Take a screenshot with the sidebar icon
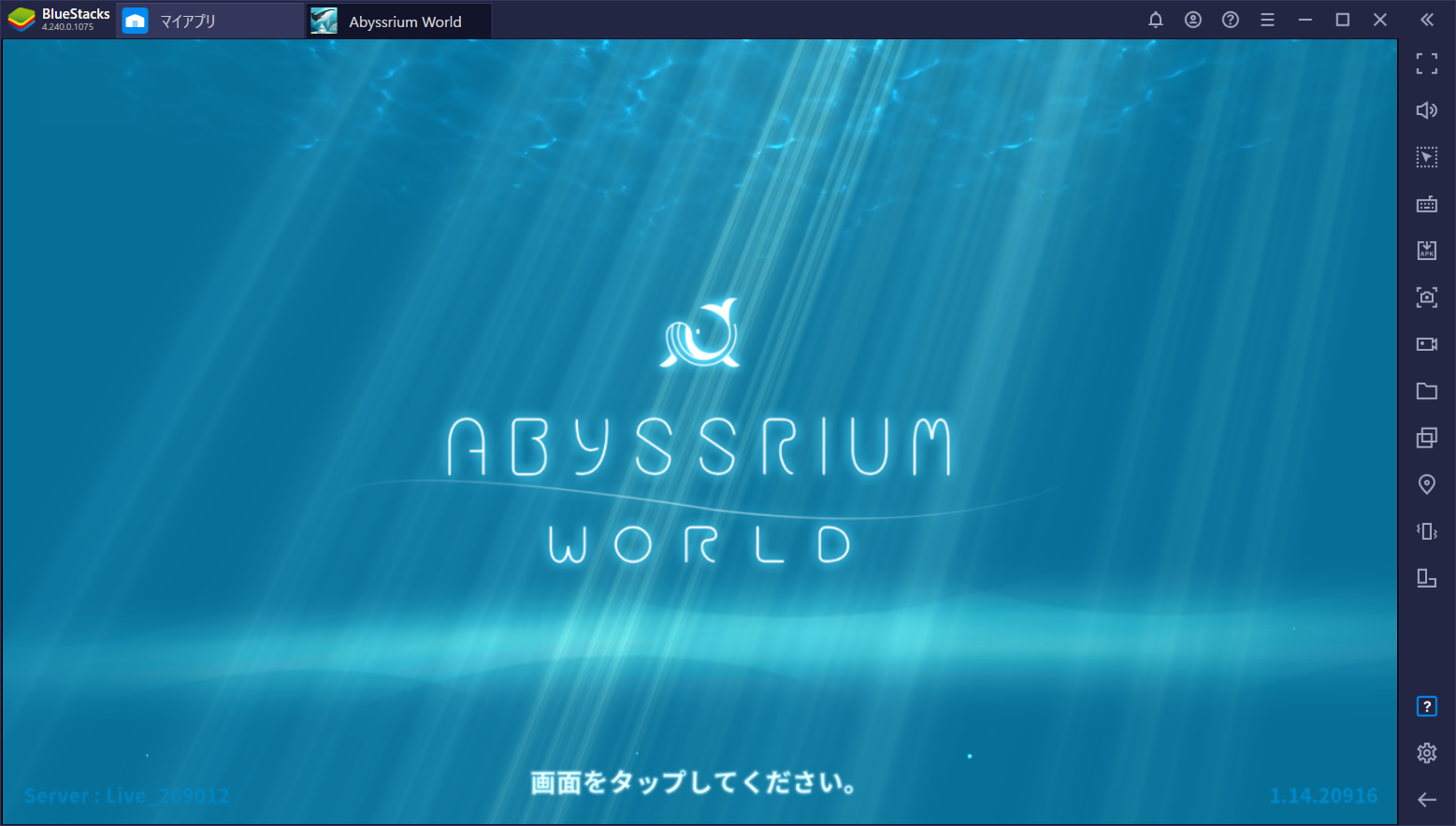 coord(1427,297)
